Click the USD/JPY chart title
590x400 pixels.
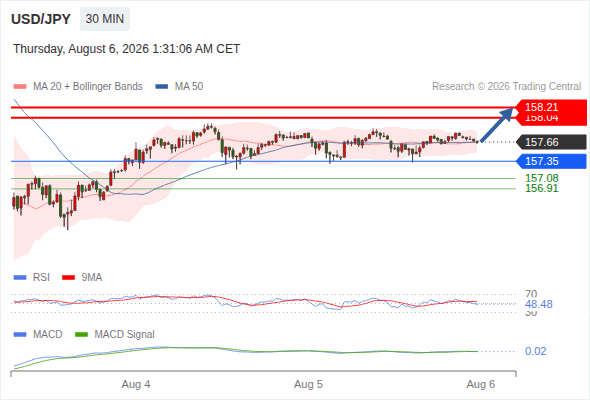pos(41,19)
